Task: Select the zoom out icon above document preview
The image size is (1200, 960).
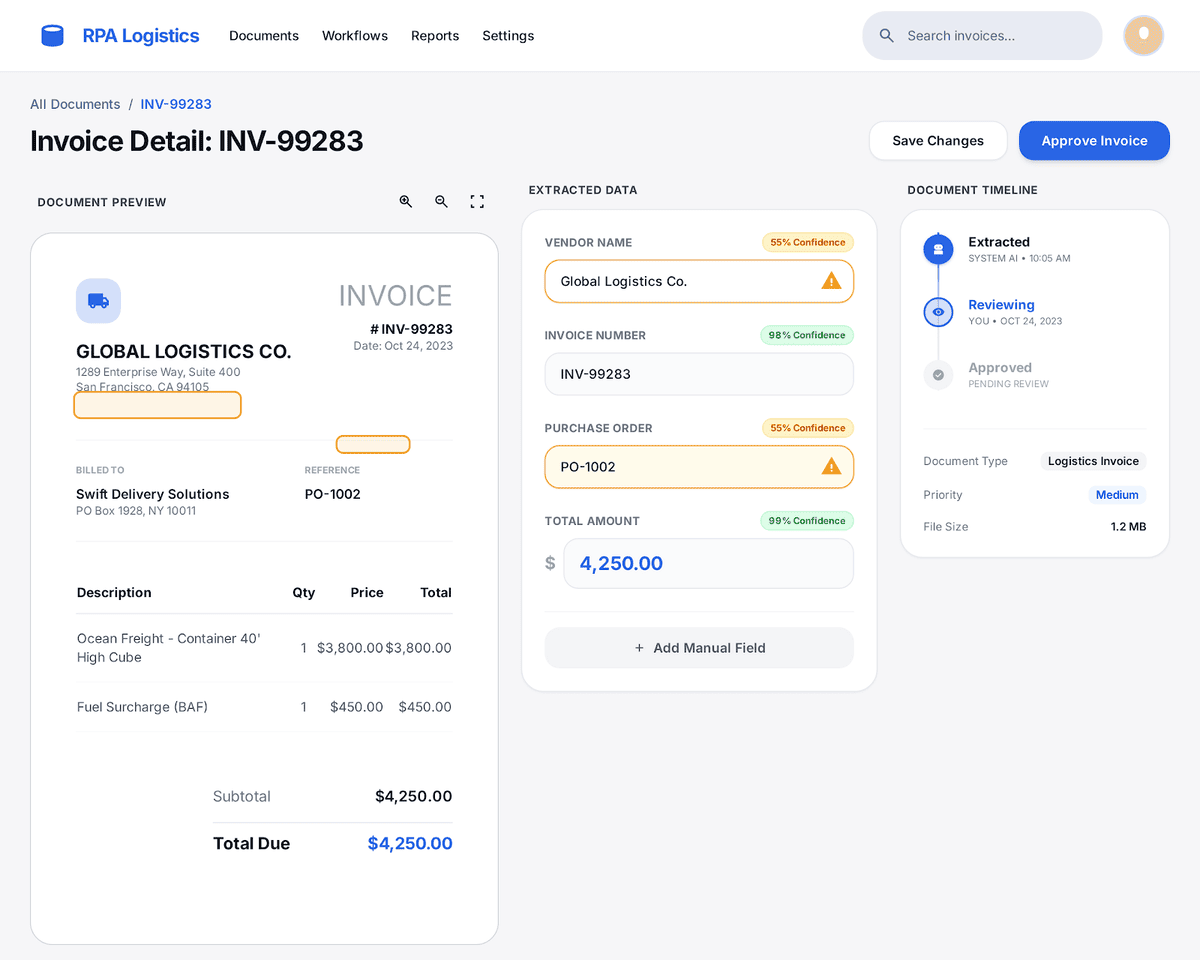Action: (441, 201)
